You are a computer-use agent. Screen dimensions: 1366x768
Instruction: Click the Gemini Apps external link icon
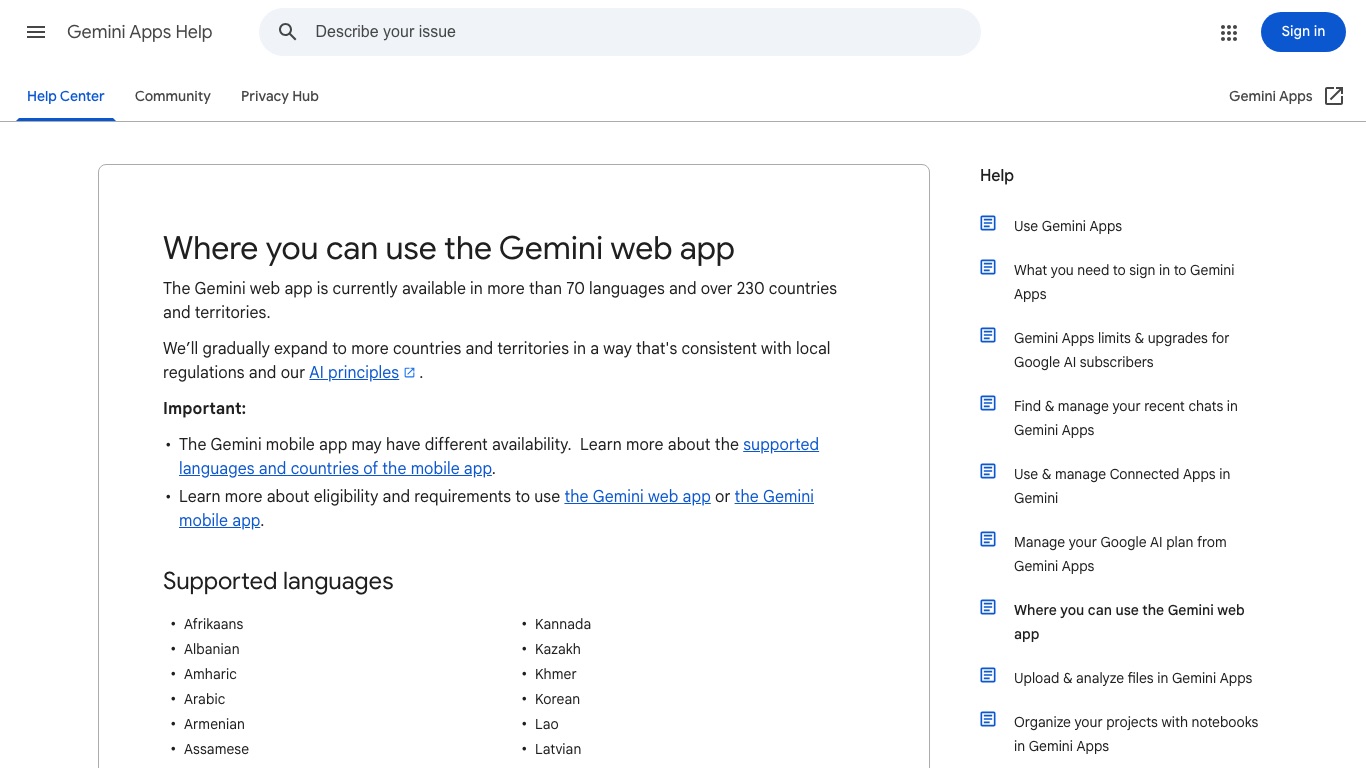click(1334, 96)
